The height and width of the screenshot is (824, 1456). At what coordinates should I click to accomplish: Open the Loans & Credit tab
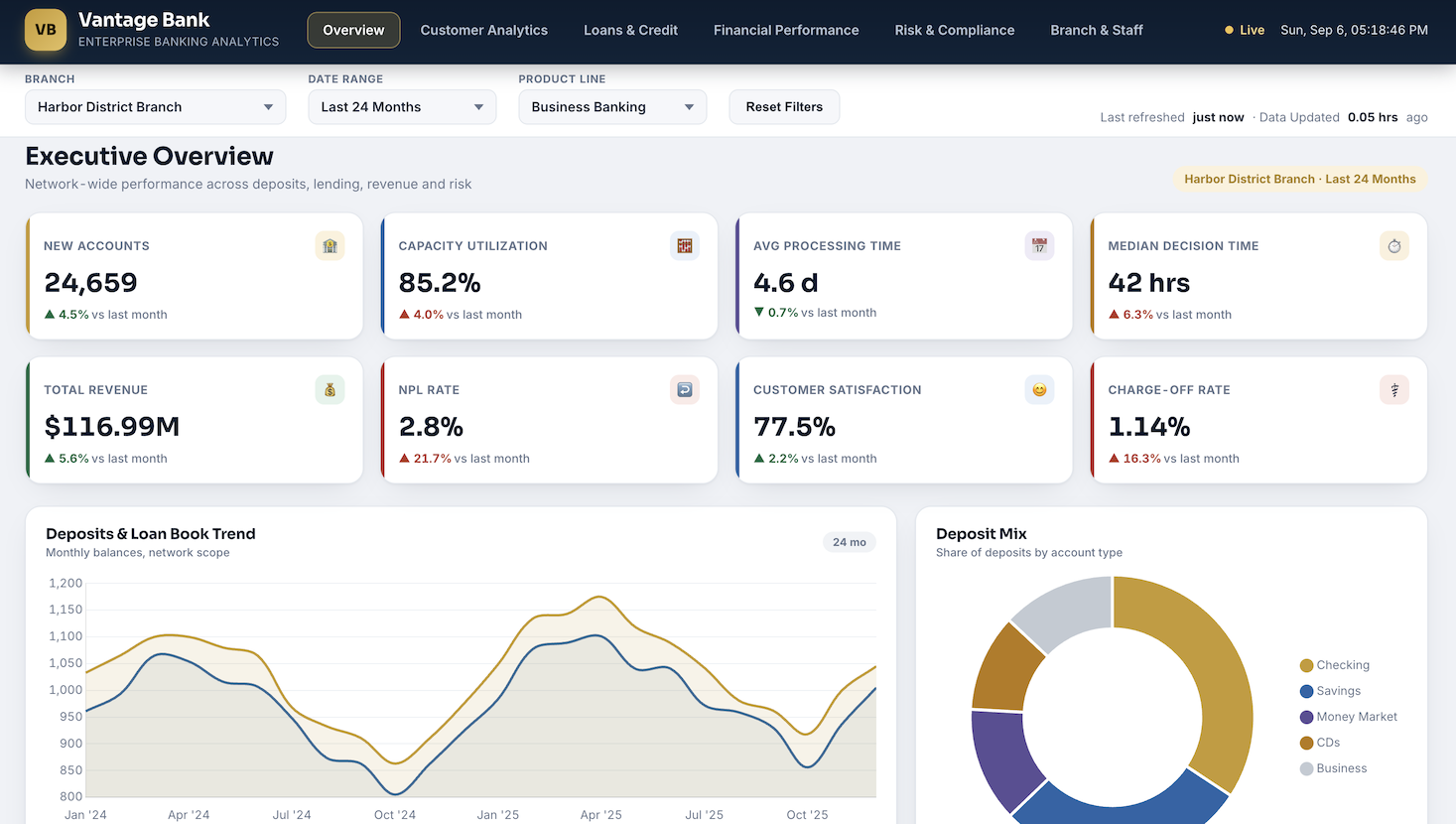click(x=630, y=30)
